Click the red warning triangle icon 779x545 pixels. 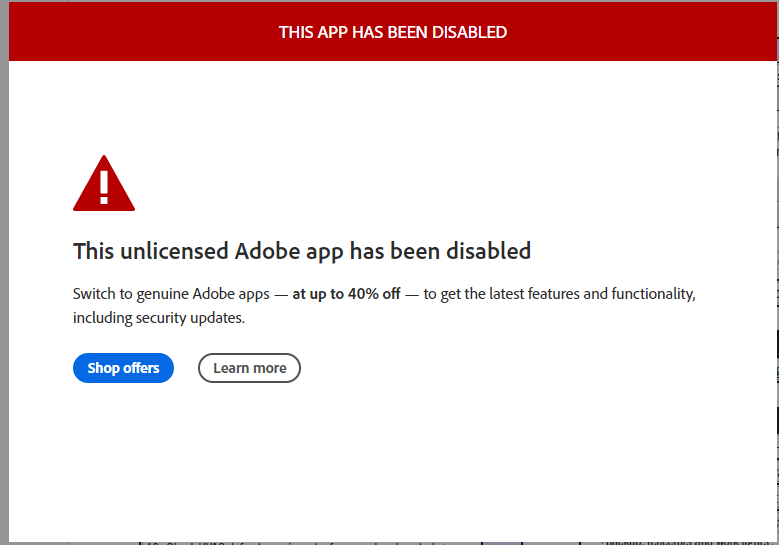coord(104,184)
